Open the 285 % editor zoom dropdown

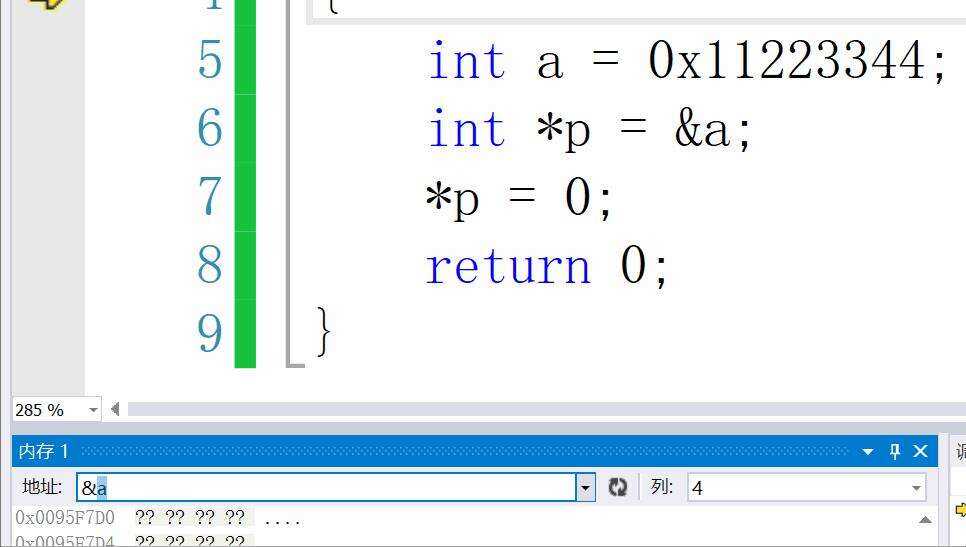(x=93, y=409)
